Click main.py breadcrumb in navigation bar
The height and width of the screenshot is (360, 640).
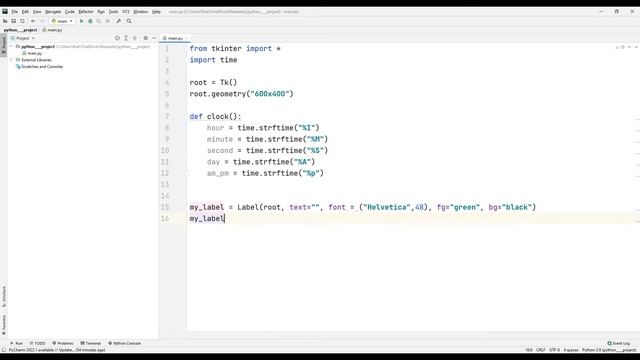tap(52, 30)
